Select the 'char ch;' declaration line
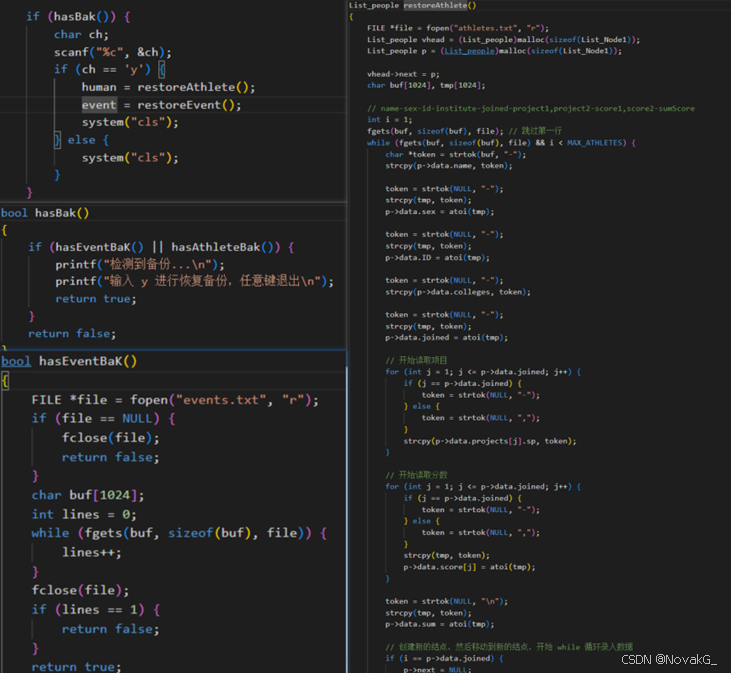Screen dimensions: 731x673 [x=81, y=34]
